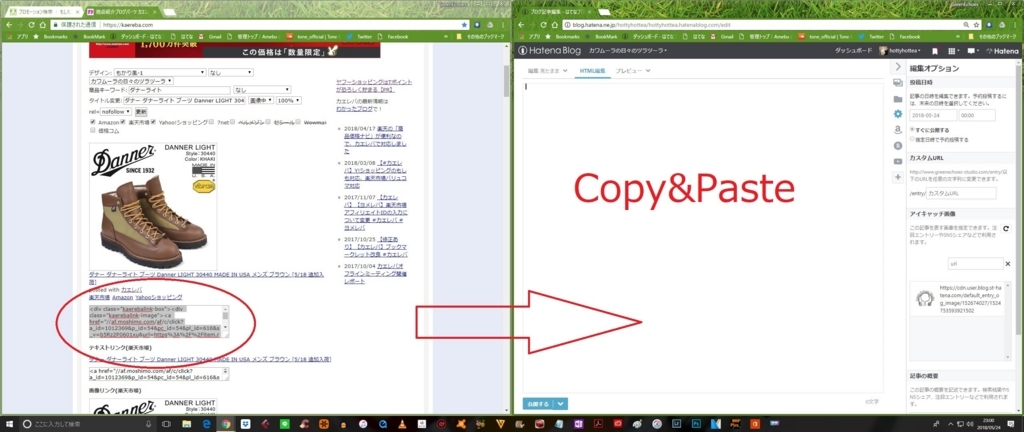Open the notifications speech bubble icon in Hatena header
Image resolution: width=1024 pixels, height=432 pixels.
(972, 50)
